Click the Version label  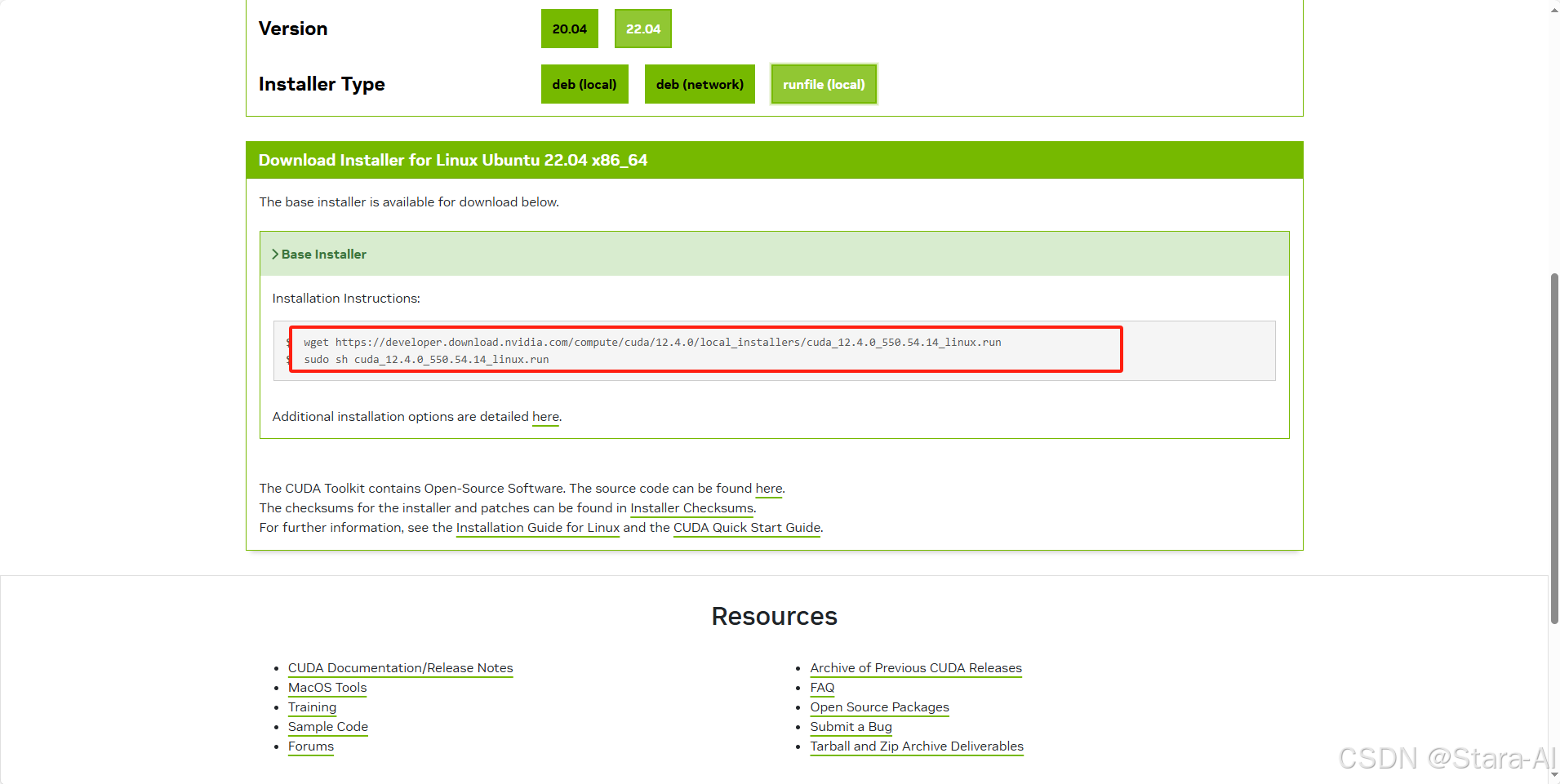(293, 29)
